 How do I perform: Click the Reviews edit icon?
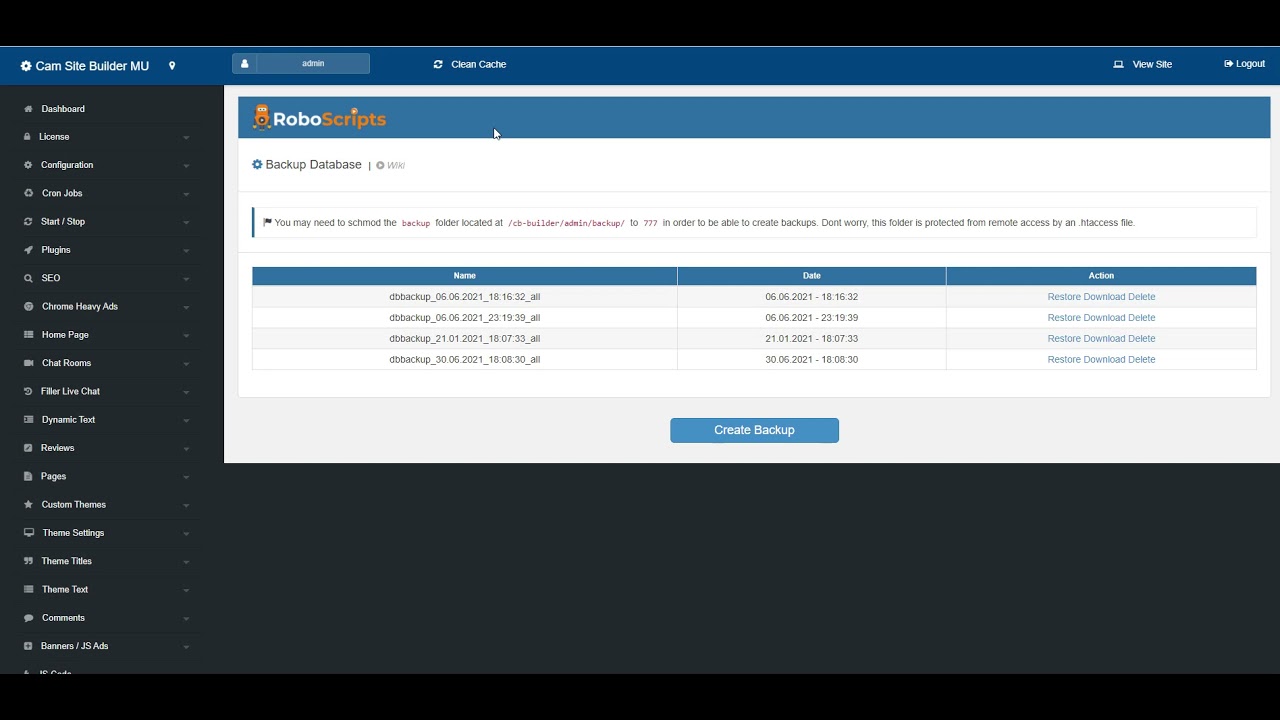point(28,448)
